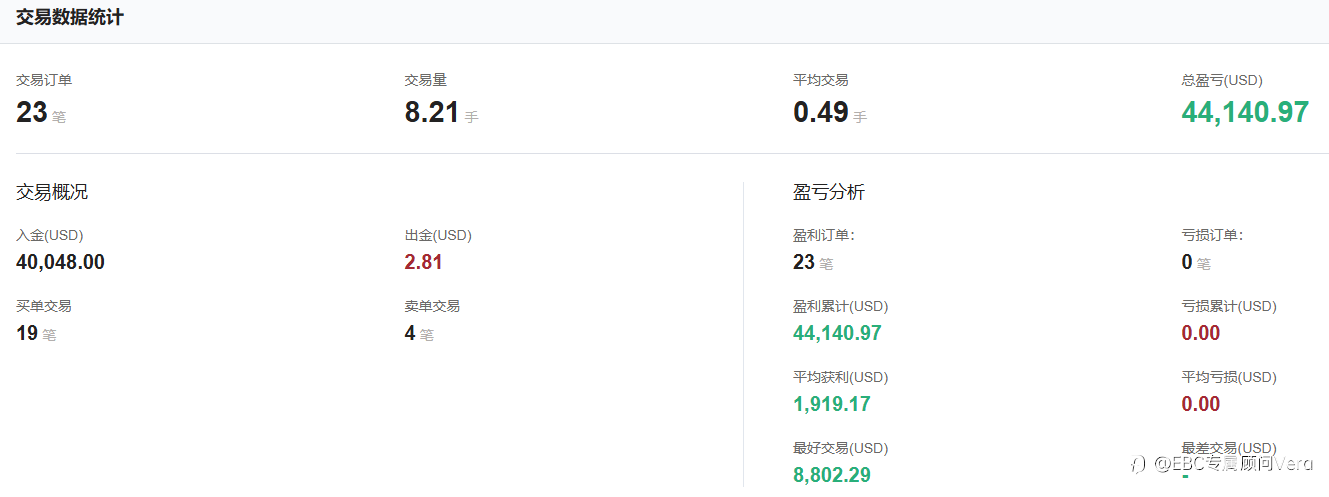Viewport: 1329px width, 497px height.
Task: Click the 交易数据统计 heading
Action: pos(70,17)
